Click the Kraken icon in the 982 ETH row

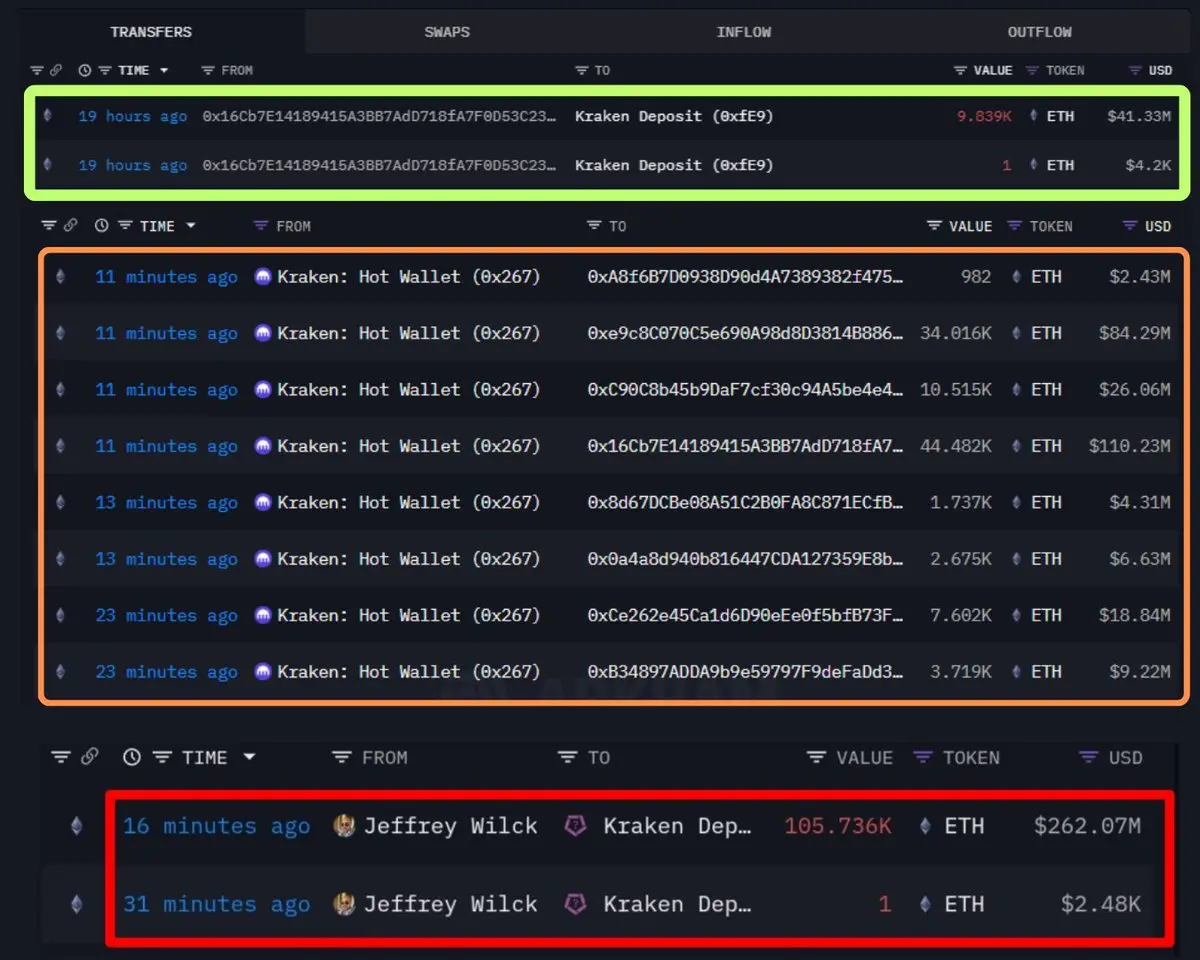263,277
